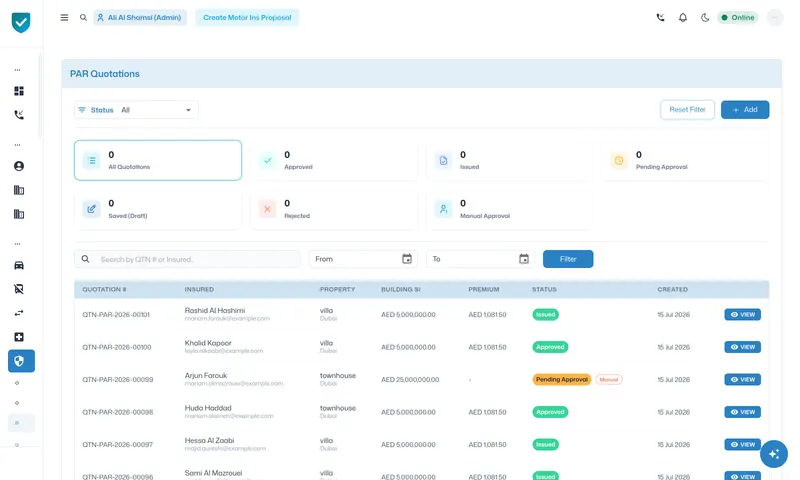Viewport: 800px width, 480px height.
Task: Select the Issued summary card
Action: [510, 160]
